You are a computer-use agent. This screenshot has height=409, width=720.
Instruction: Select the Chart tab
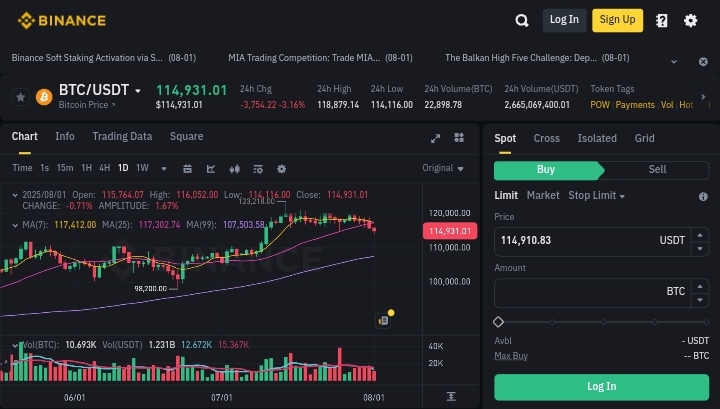tap(24, 136)
